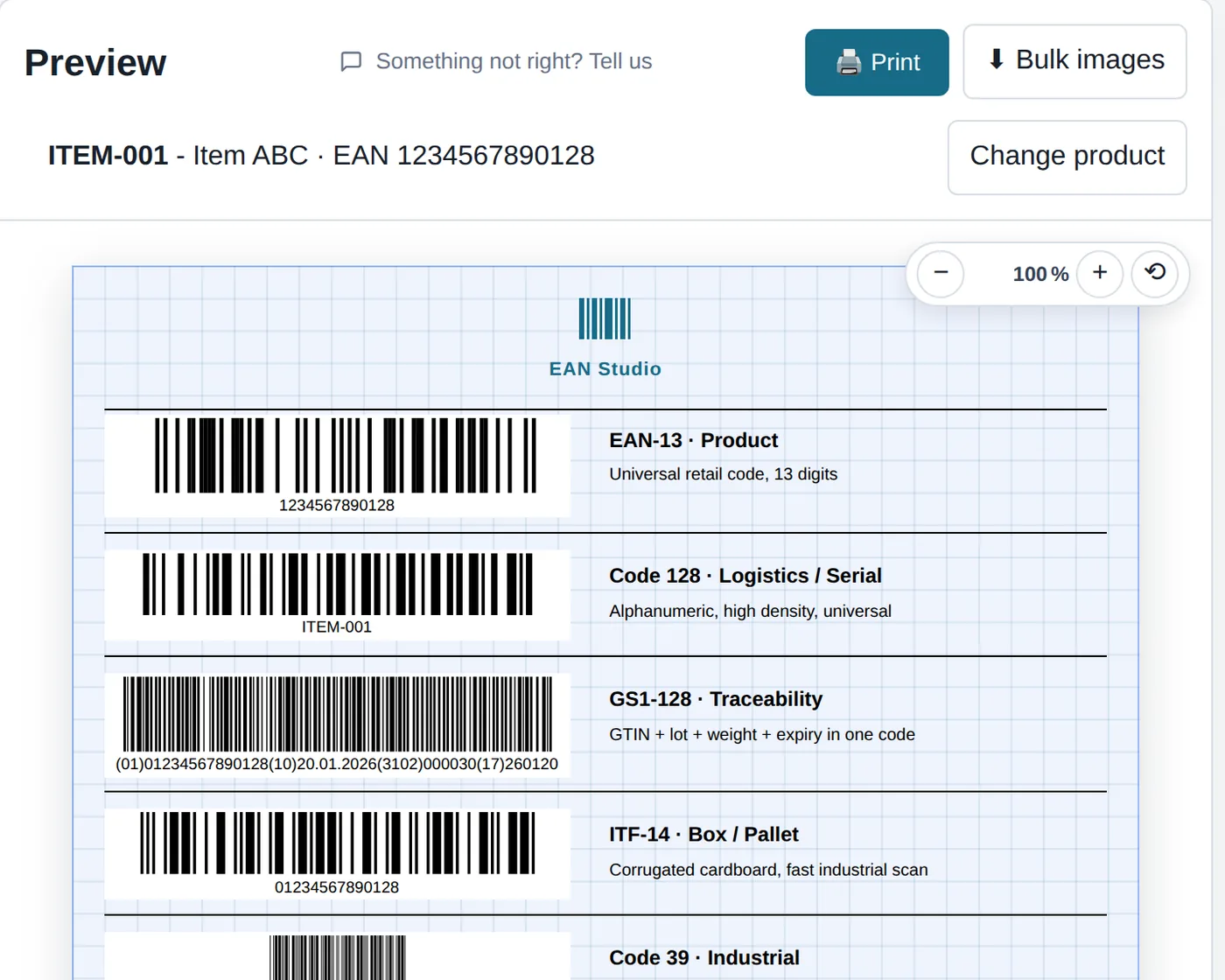Zoom in with the plus button
The image size is (1225, 980).
(1100, 273)
